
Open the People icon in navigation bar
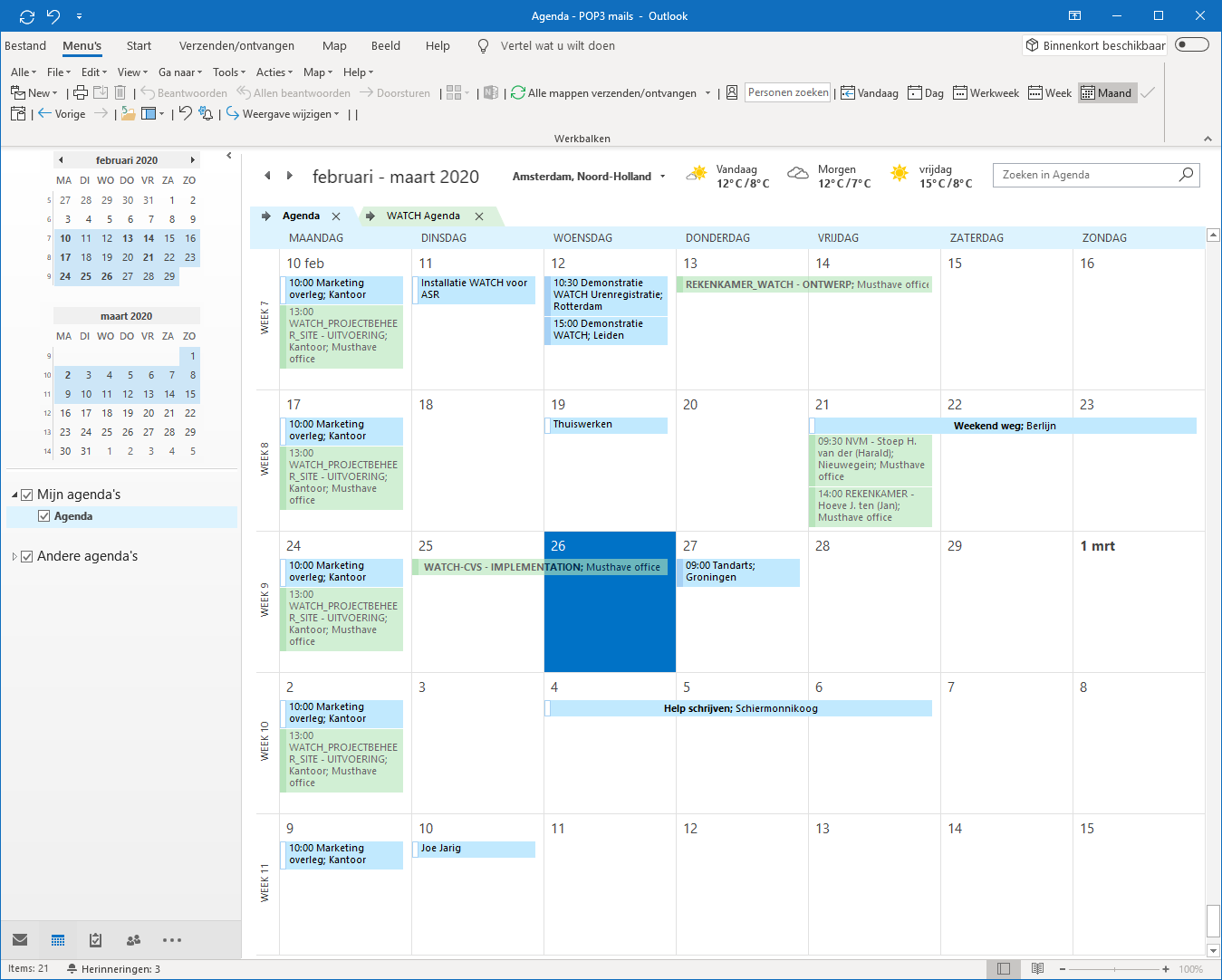tap(134, 940)
